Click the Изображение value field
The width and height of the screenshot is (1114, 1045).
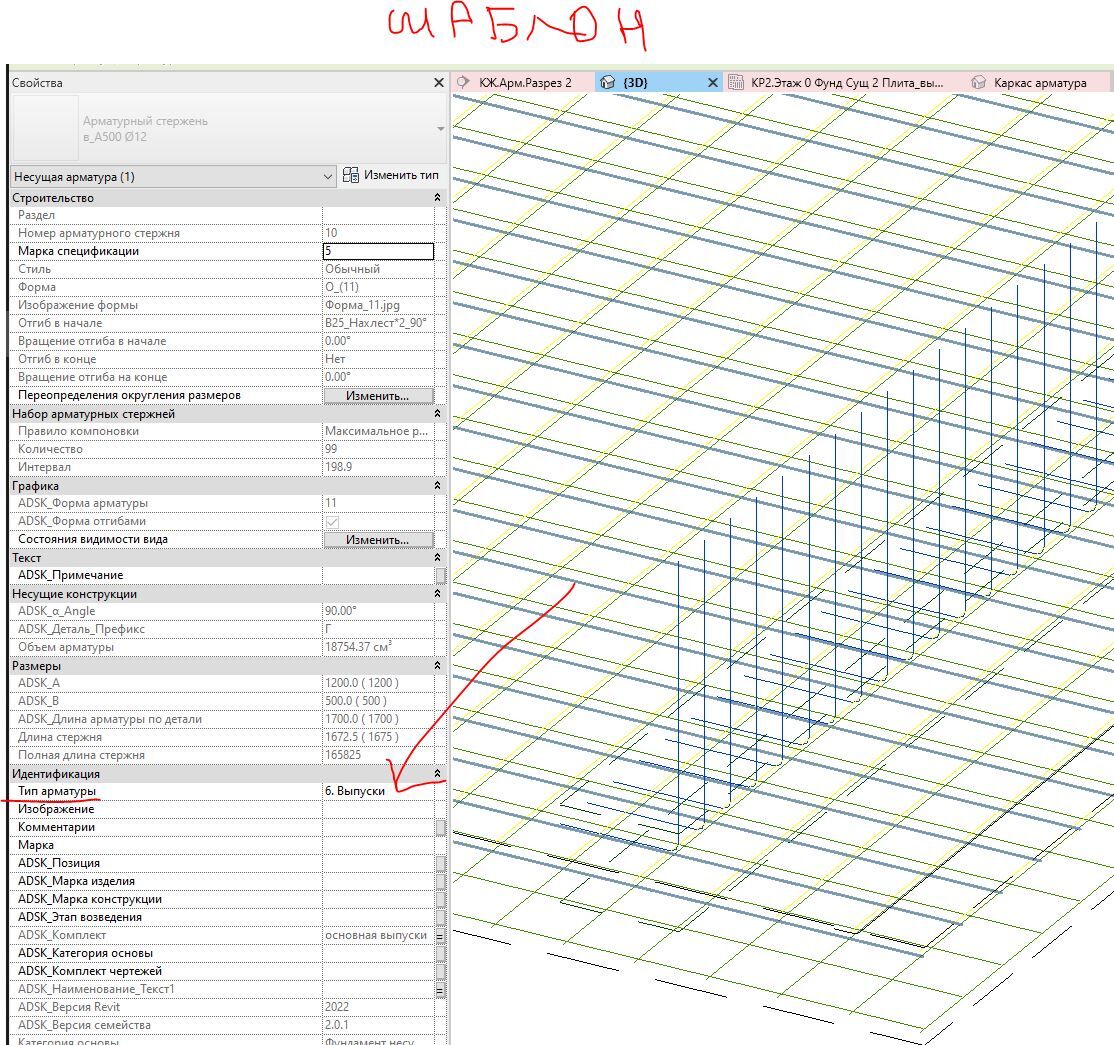378,809
